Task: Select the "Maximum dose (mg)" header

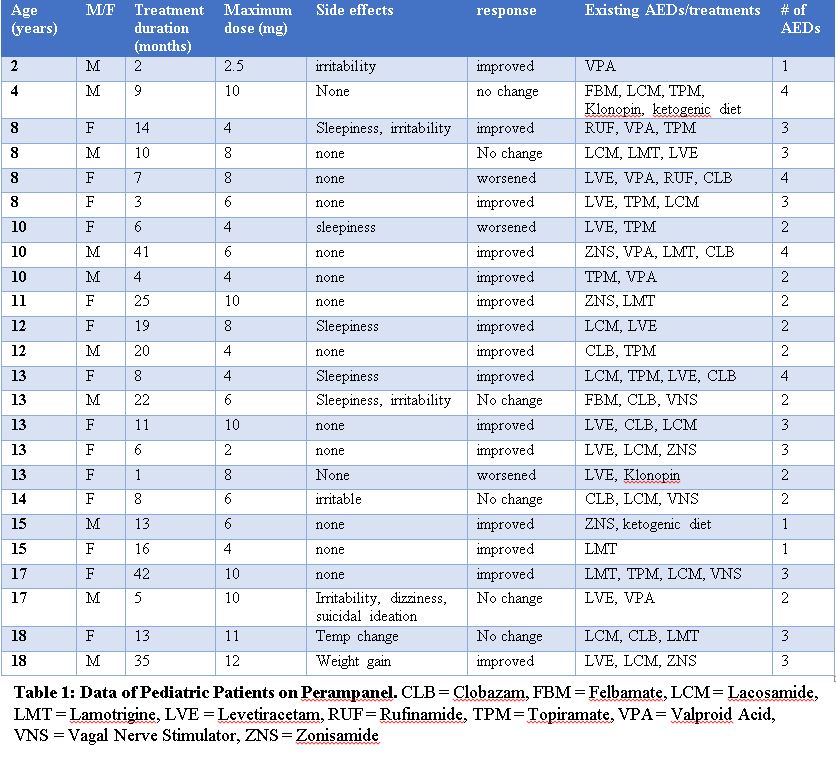Action: point(258,19)
